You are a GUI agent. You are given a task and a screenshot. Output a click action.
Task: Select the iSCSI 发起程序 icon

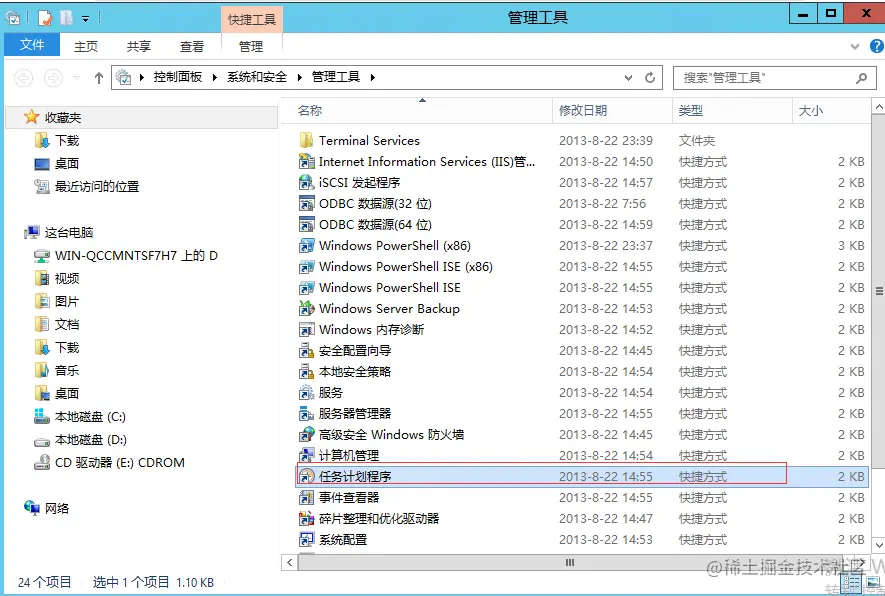[306, 183]
